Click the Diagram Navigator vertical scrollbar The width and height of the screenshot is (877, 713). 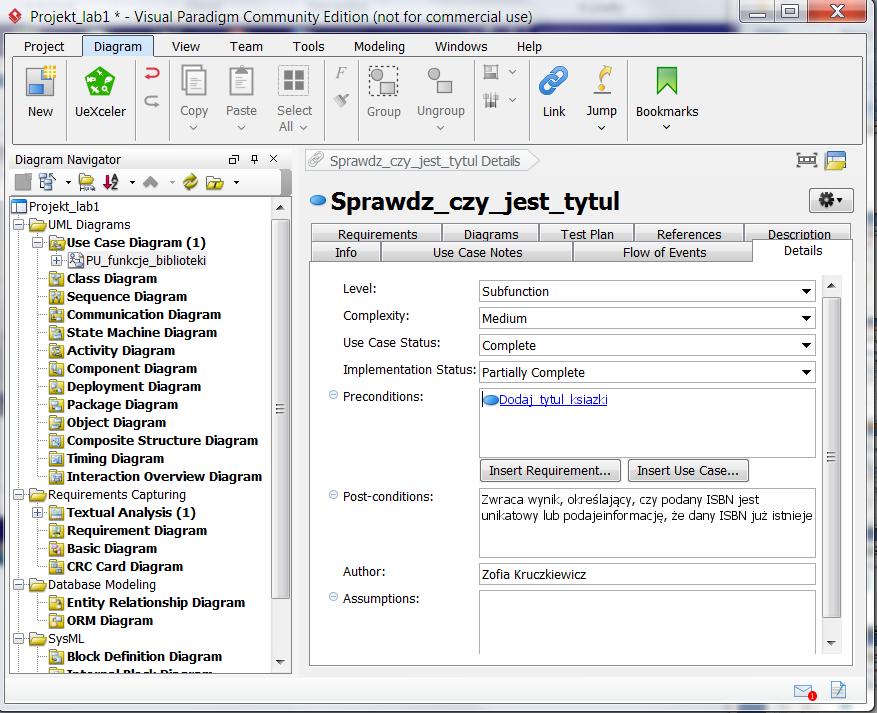280,408
